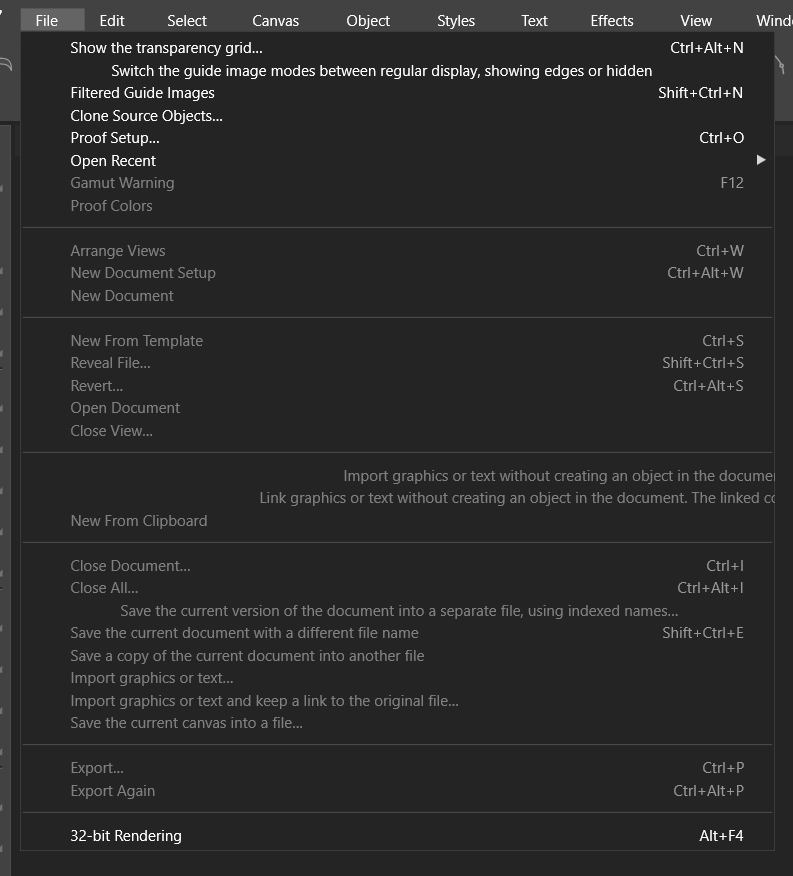Open the Canvas menu
Screen dimensions: 793x876
click(x=275, y=20)
